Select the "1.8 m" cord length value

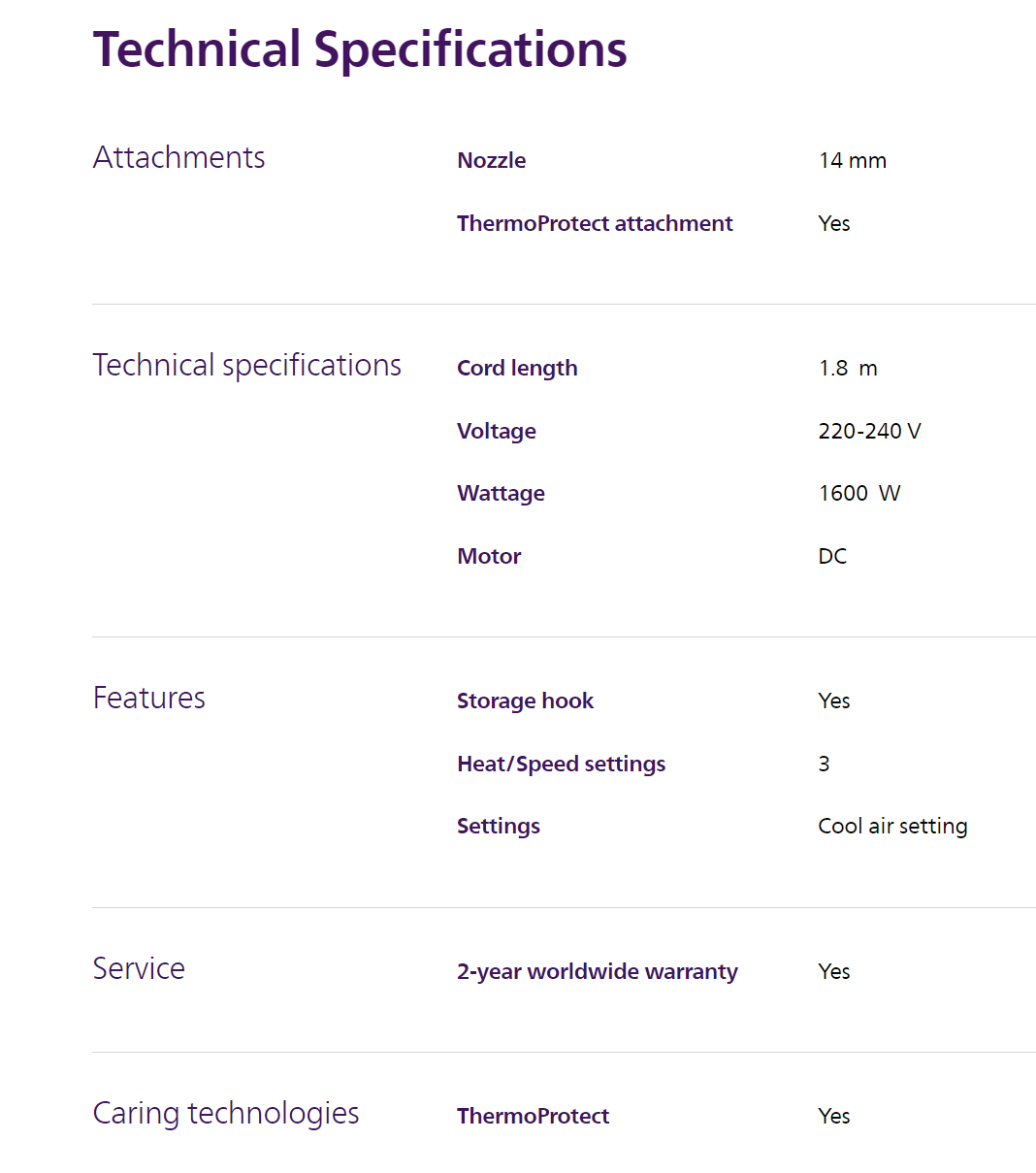point(847,368)
